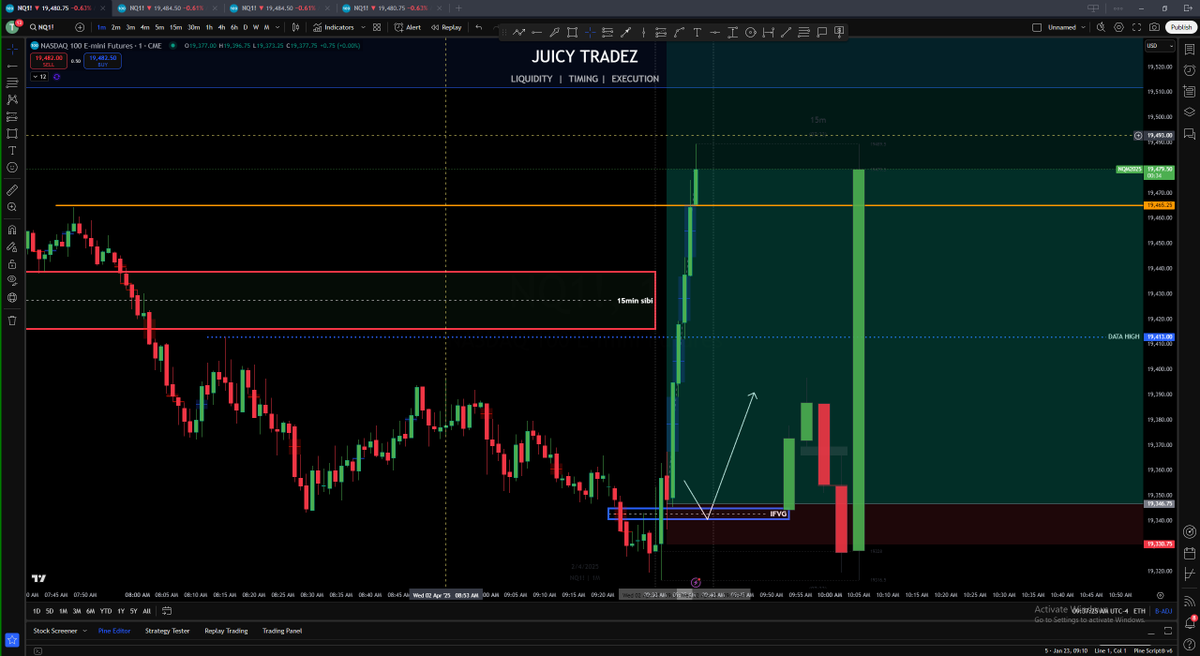This screenshot has width=1200, height=656.
Task: Open the Trading Panel tab
Action: tap(282, 631)
